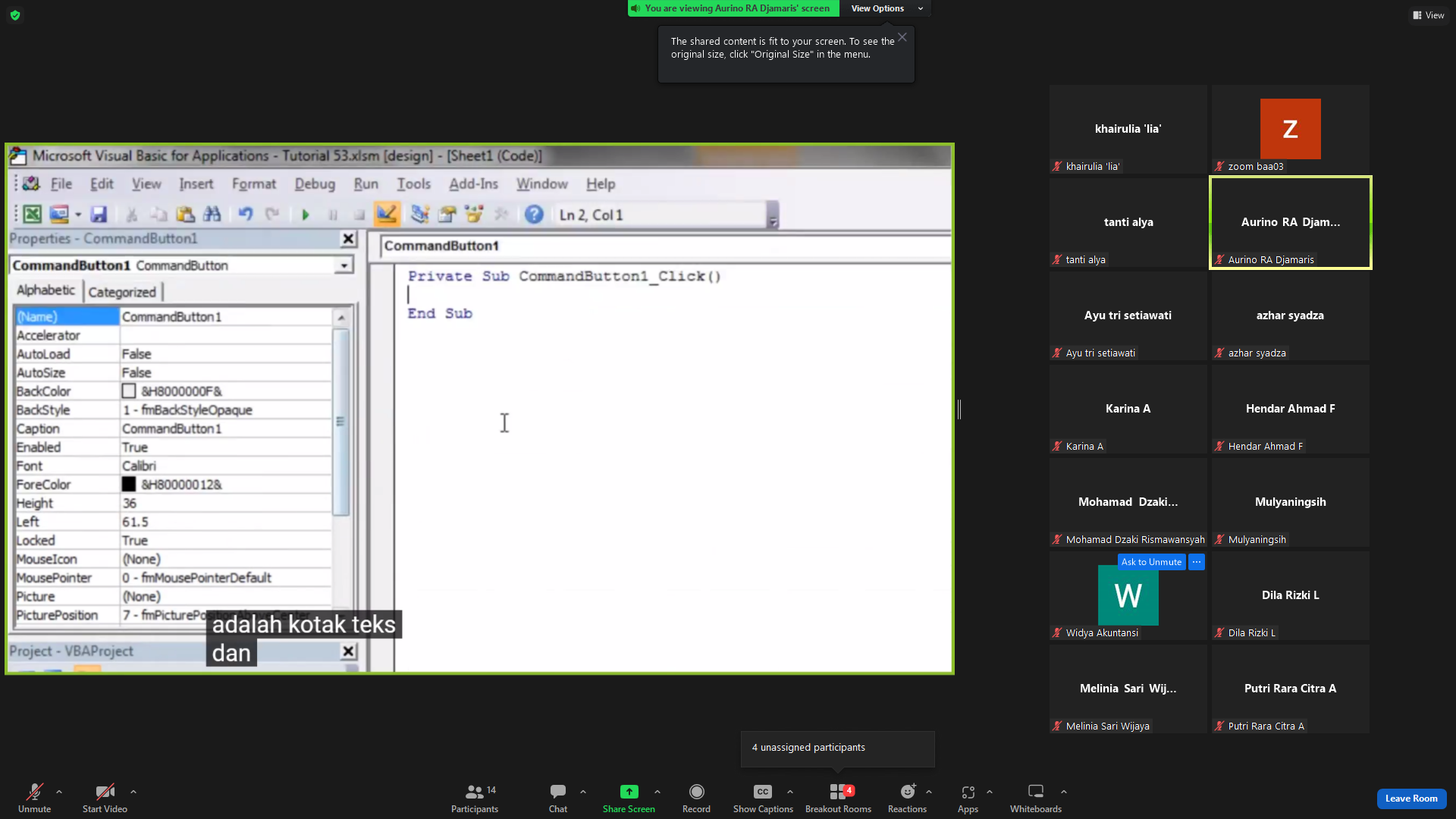Open Insert UserForm dropdown arrow
Viewport: 1456px width, 819px height.
tap(78, 215)
